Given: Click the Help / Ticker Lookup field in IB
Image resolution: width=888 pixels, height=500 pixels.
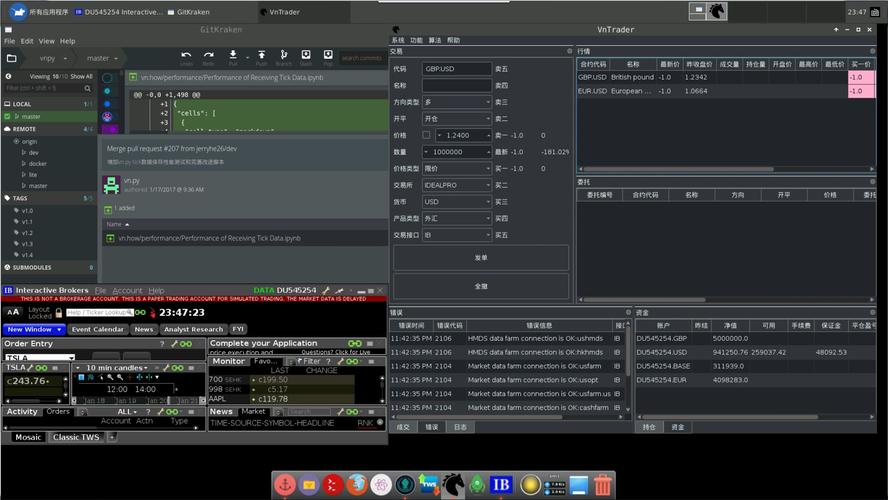Looking at the screenshot, I should coord(100,313).
